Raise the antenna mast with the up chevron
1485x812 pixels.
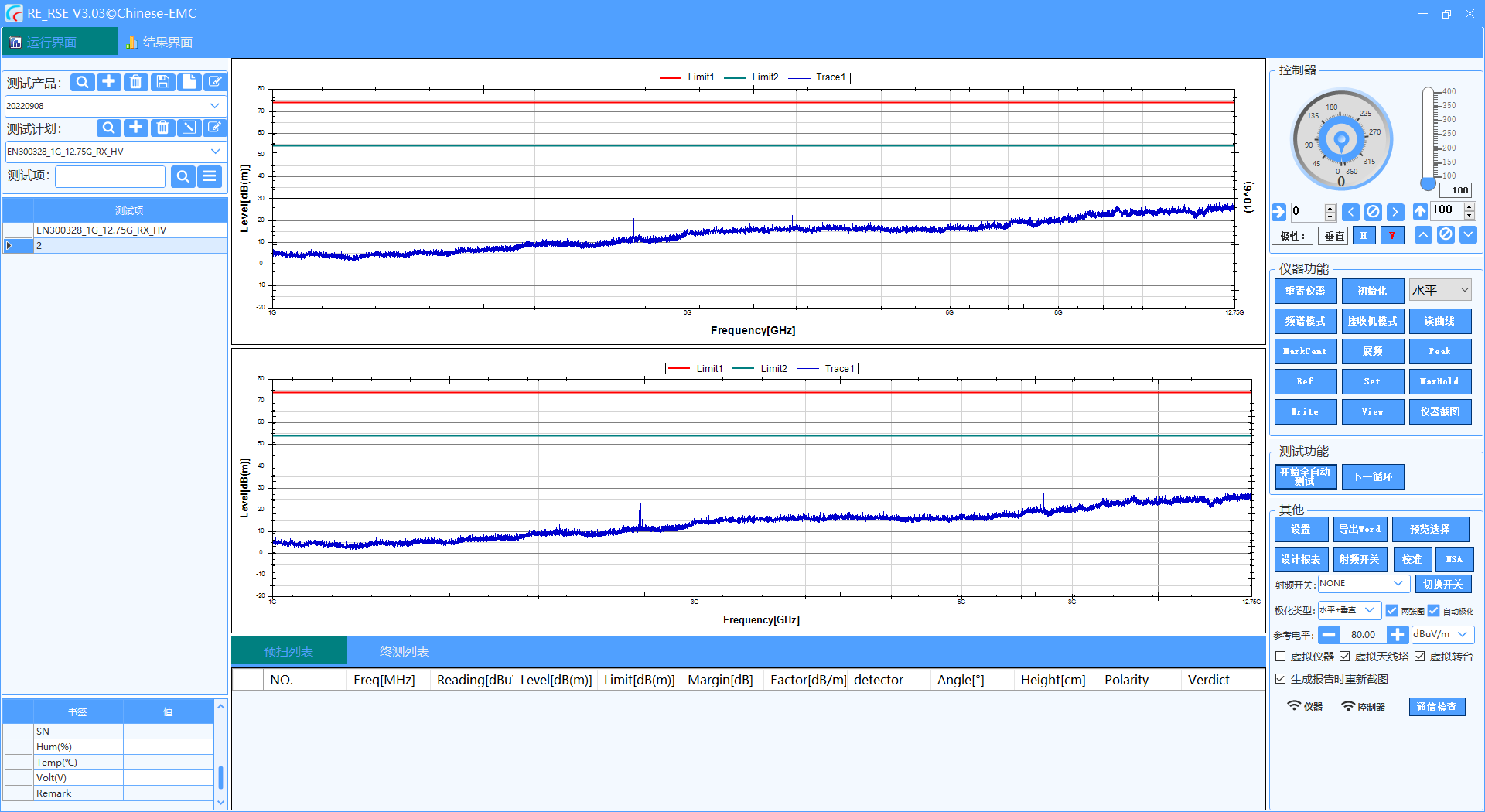pos(1423,235)
